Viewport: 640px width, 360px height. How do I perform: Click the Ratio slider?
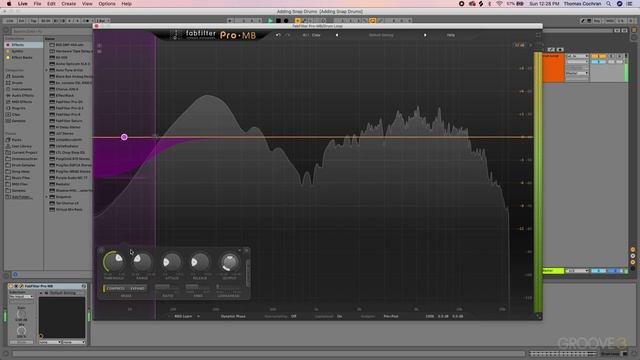[x=167, y=287]
